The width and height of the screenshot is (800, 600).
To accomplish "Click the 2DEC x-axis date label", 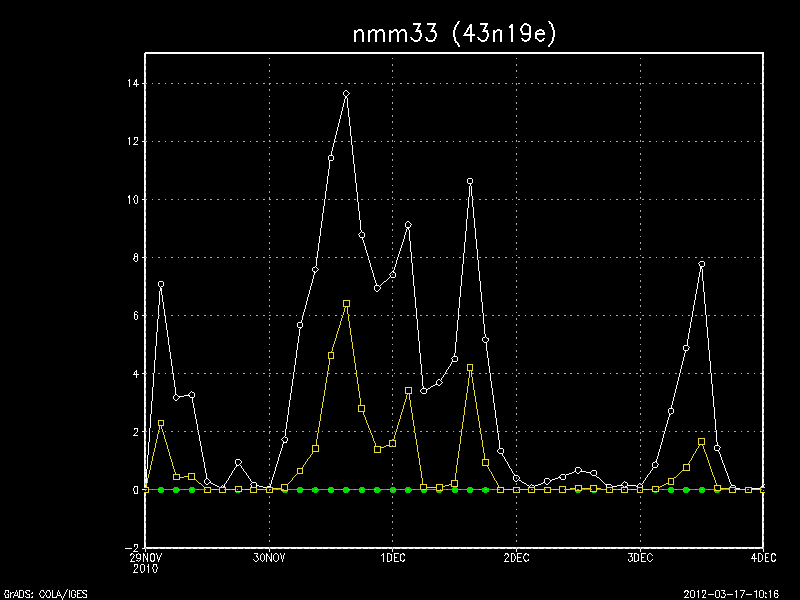I will (516, 558).
